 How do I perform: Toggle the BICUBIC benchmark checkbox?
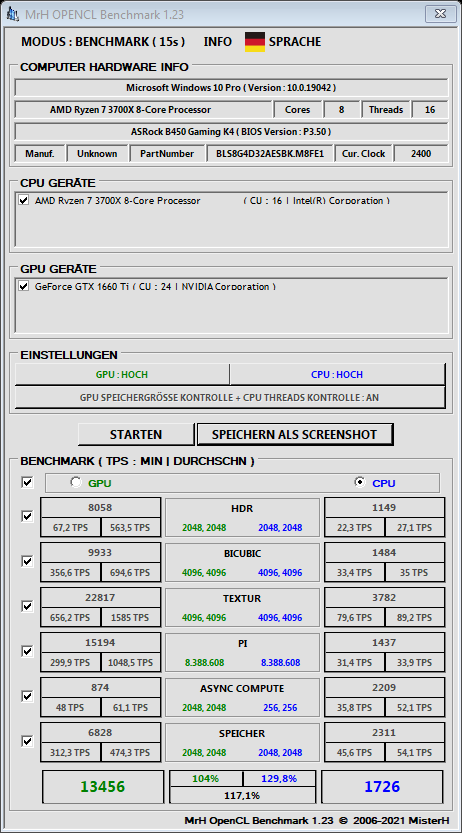[x=27, y=561]
